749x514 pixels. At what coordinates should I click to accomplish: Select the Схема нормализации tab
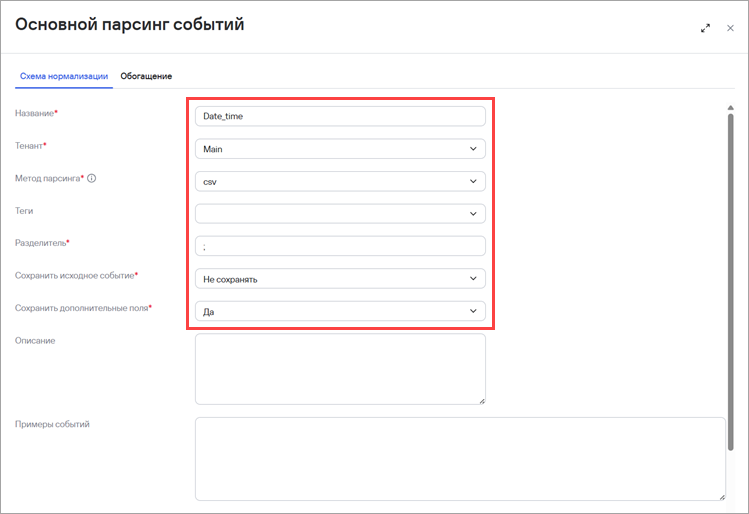[64, 76]
